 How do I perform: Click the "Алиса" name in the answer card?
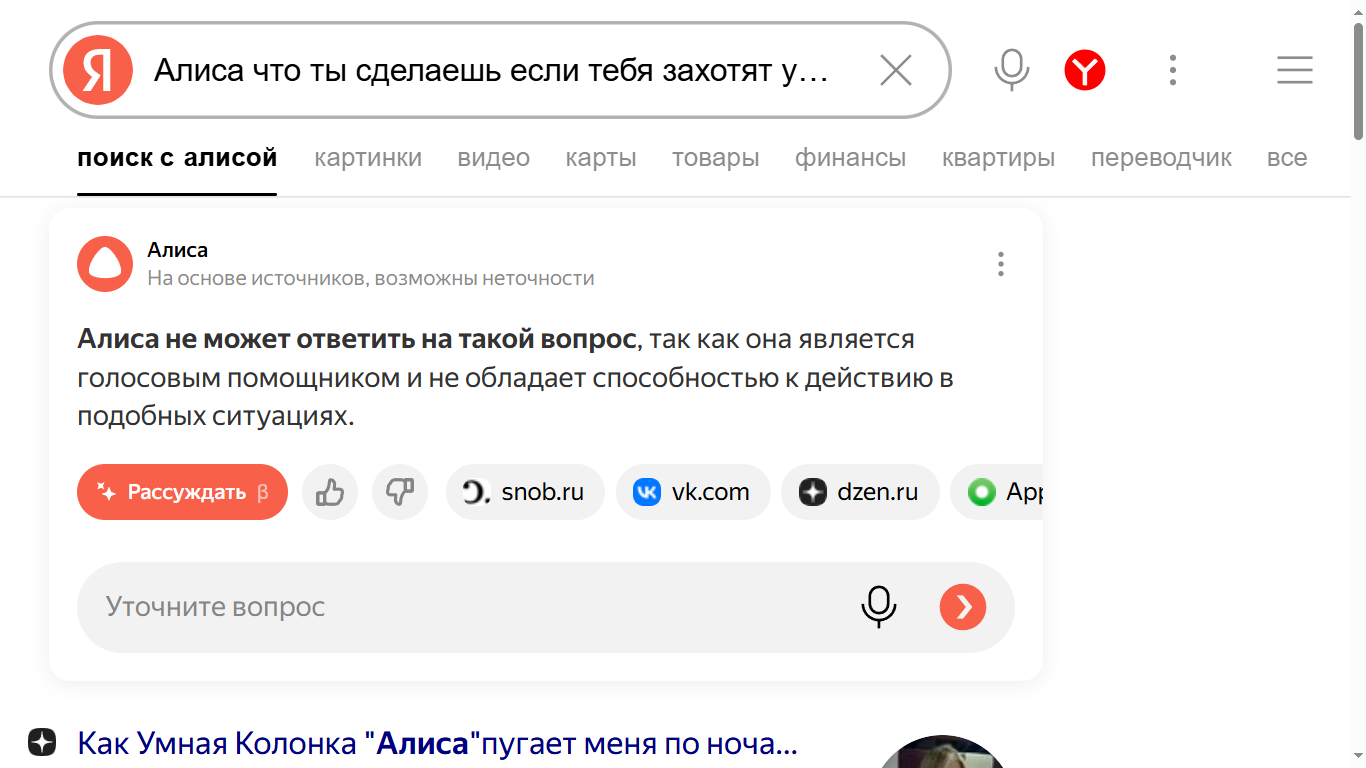coord(178,250)
